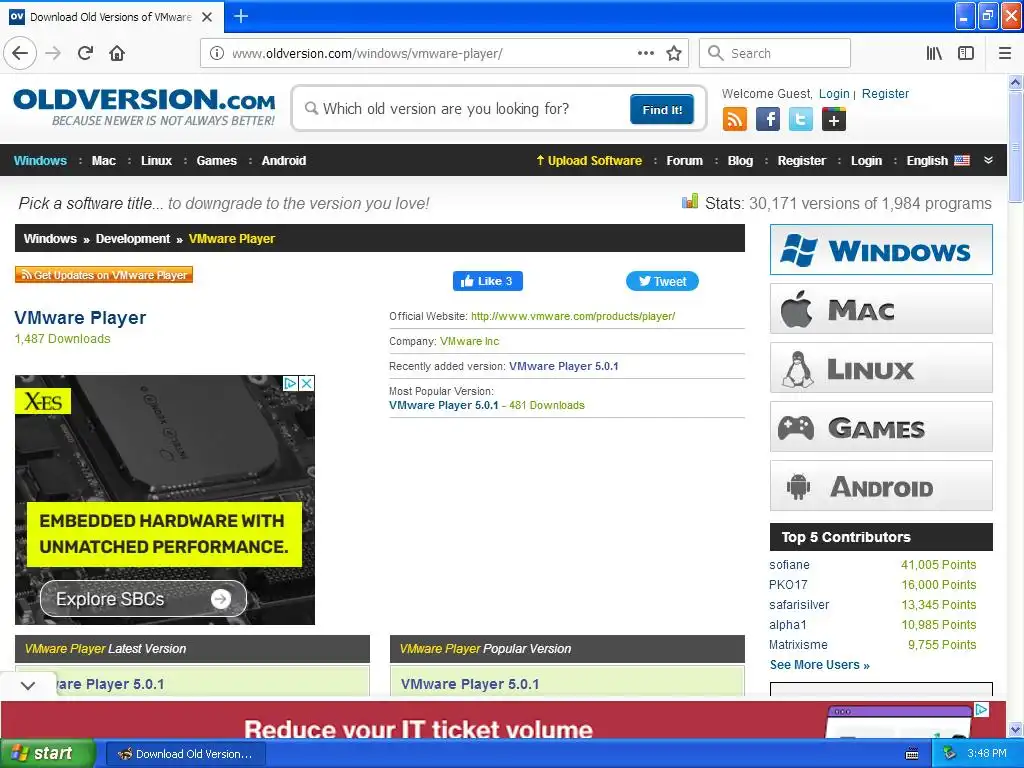Open page actions three-dot menu
This screenshot has width=1024, height=768.
(645, 53)
